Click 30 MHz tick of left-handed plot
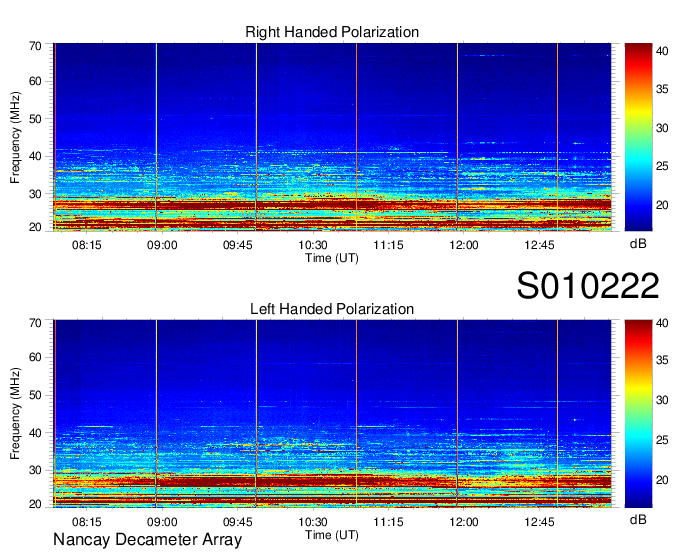This screenshot has height=552, width=680. click(x=35, y=470)
